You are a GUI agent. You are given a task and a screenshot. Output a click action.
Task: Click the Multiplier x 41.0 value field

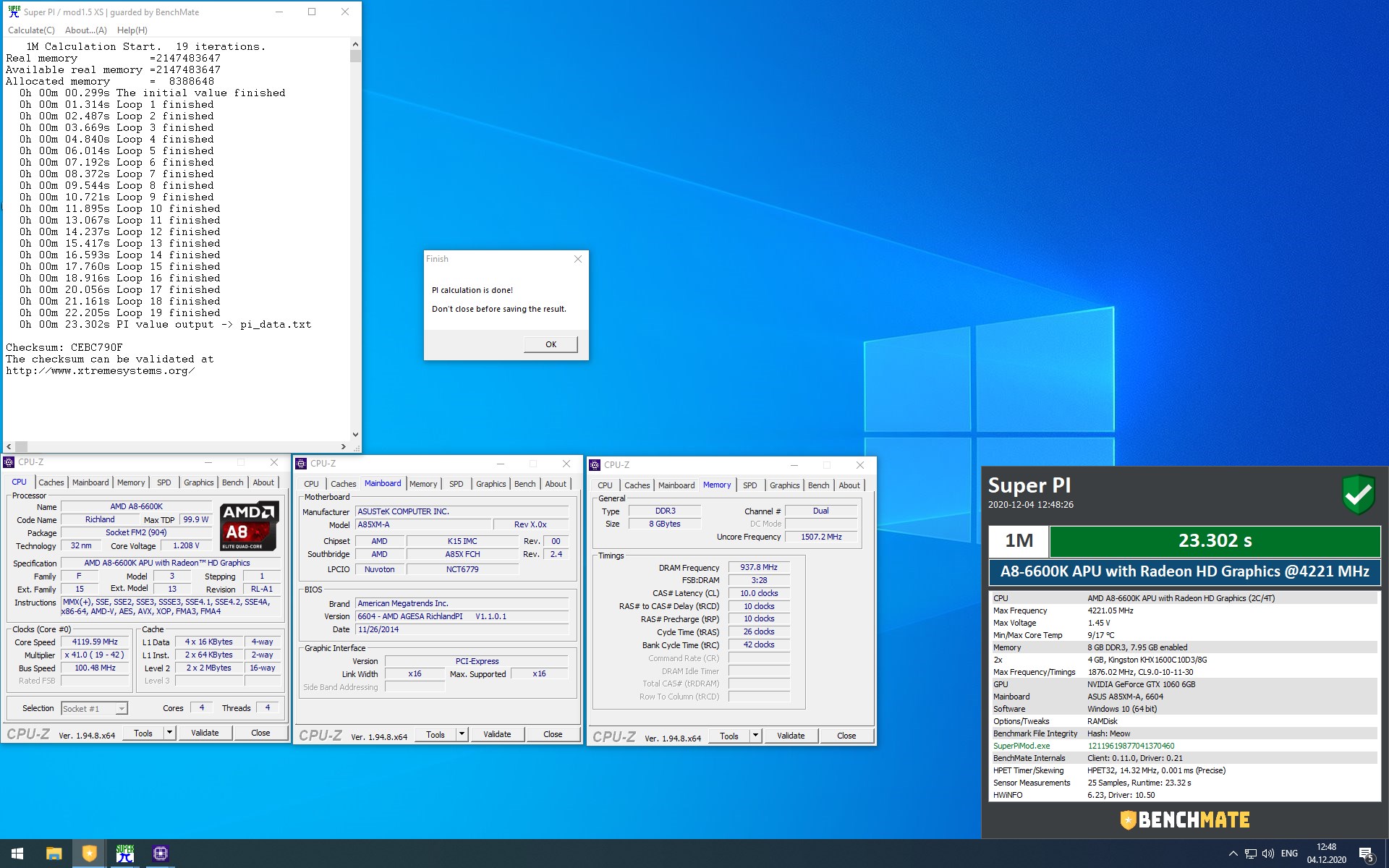pos(95,655)
